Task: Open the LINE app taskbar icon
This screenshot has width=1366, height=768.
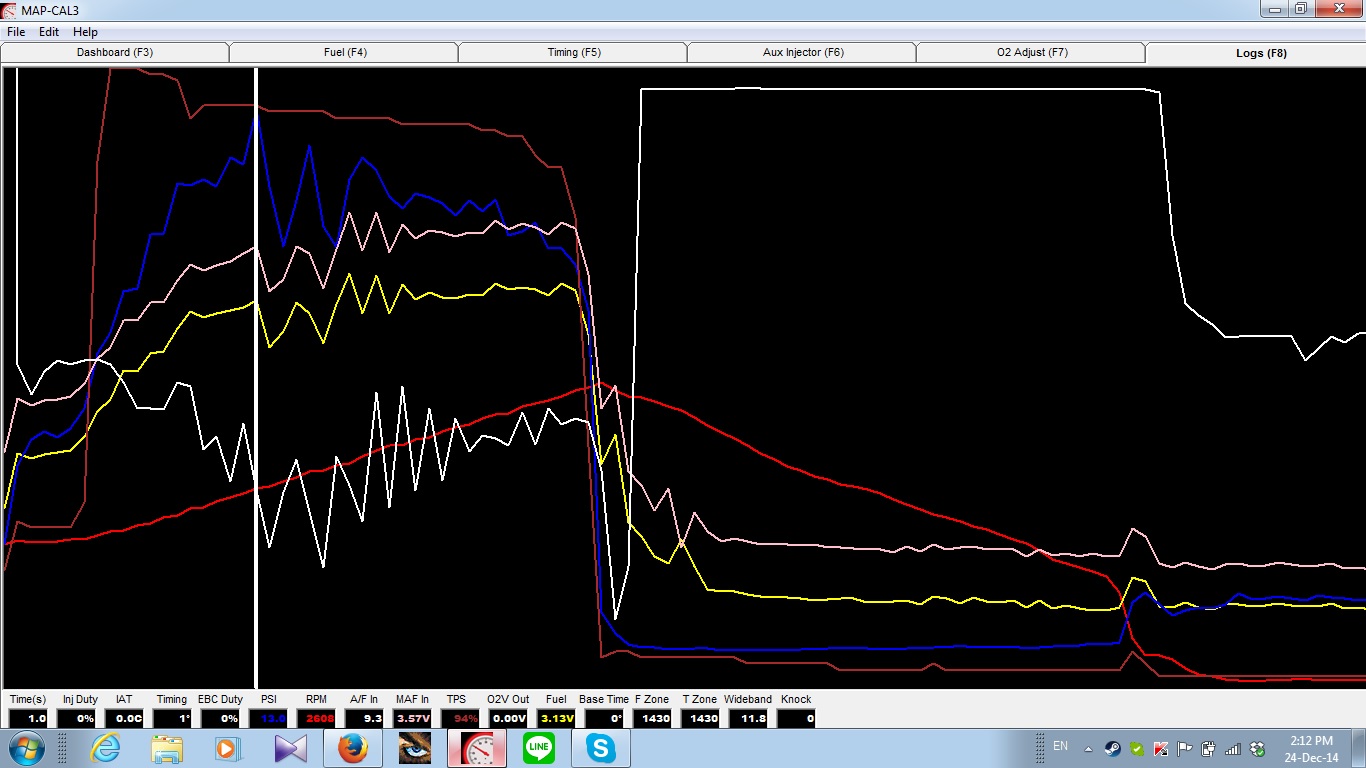Action: pos(539,748)
